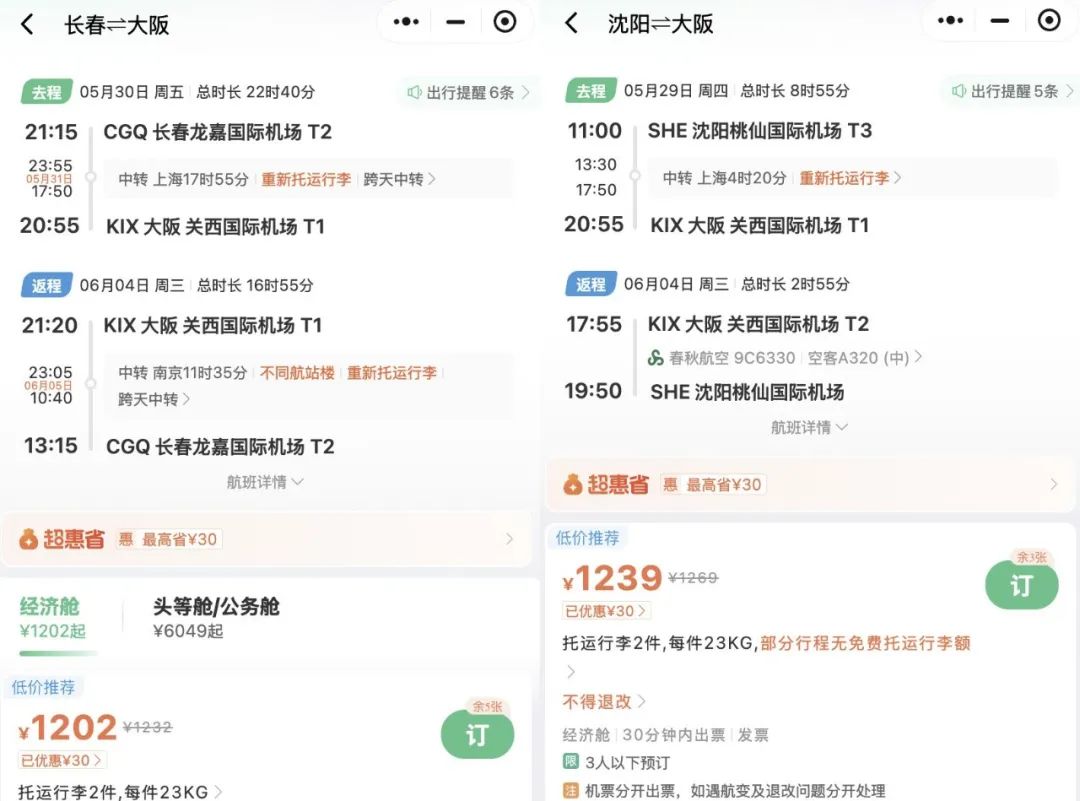
Task: Tap crossed-out ¥1232 original price
Action: click(147, 727)
